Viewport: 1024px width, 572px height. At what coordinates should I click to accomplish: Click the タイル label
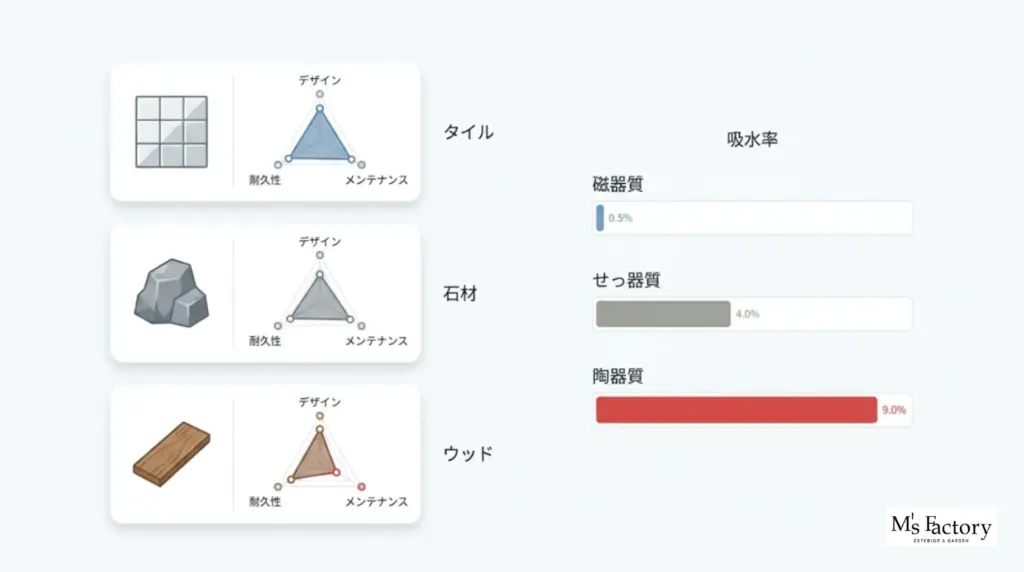click(468, 132)
